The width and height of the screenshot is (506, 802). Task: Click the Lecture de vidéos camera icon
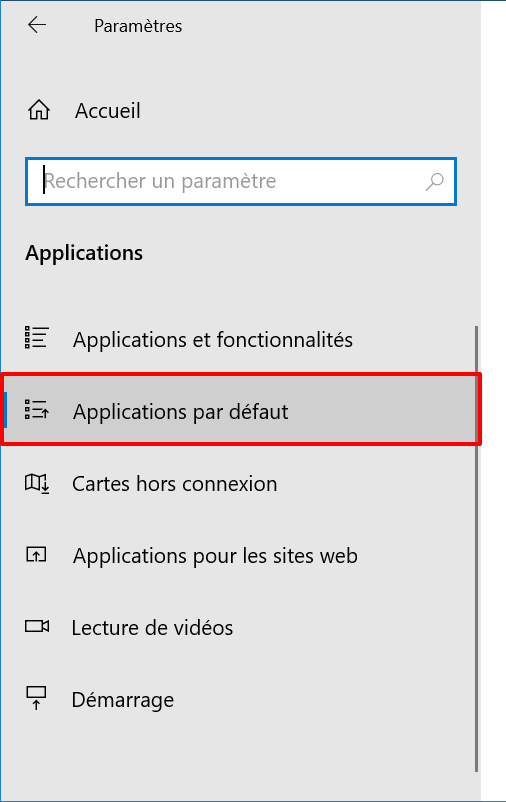(x=37, y=627)
